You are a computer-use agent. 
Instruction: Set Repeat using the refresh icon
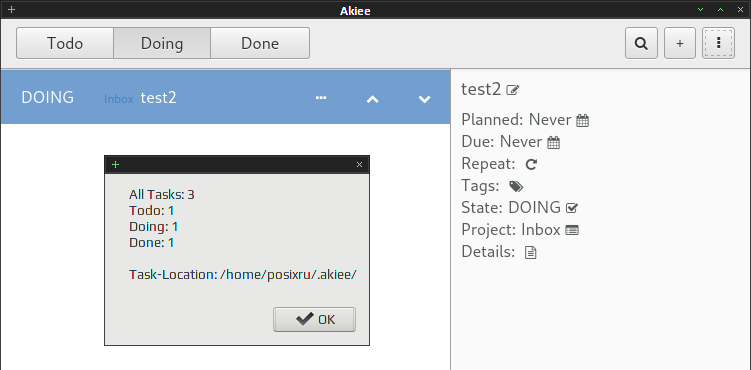(x=531, y=165)
